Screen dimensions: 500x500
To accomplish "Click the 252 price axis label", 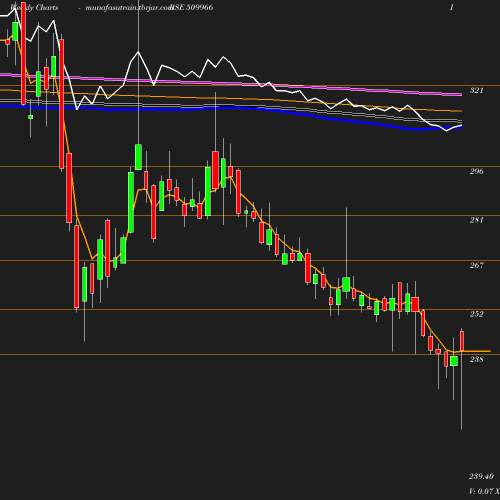I will (476, 314).
